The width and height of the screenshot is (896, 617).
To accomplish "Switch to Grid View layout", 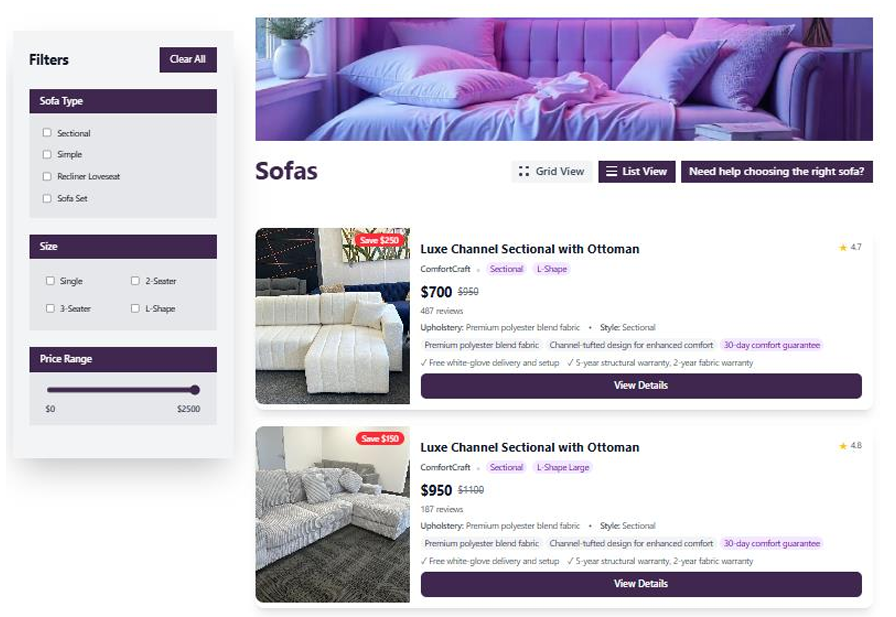I will coord(551,171).
